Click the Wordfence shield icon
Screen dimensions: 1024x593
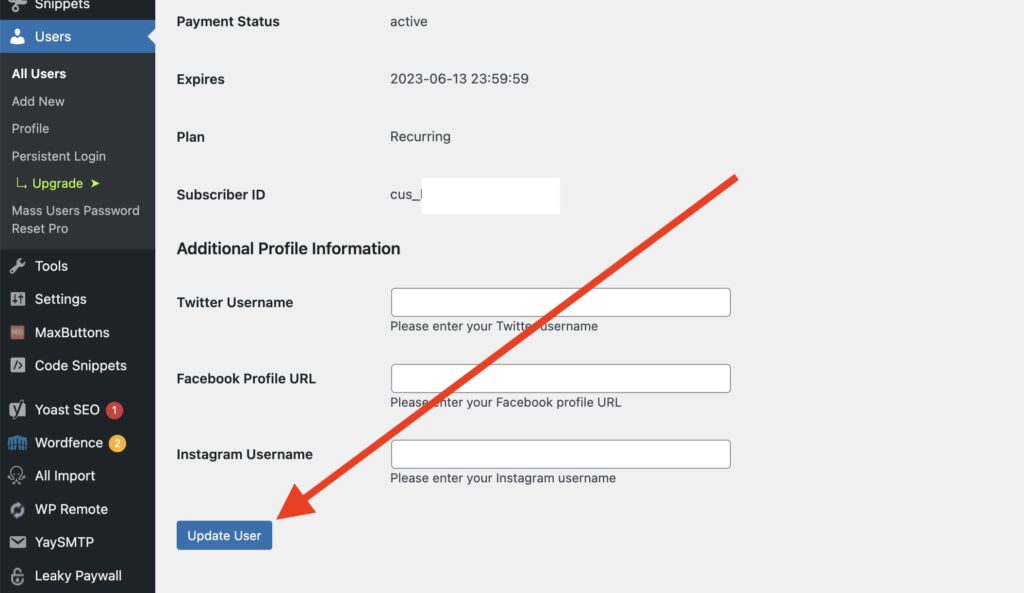(x=17, y=443)
